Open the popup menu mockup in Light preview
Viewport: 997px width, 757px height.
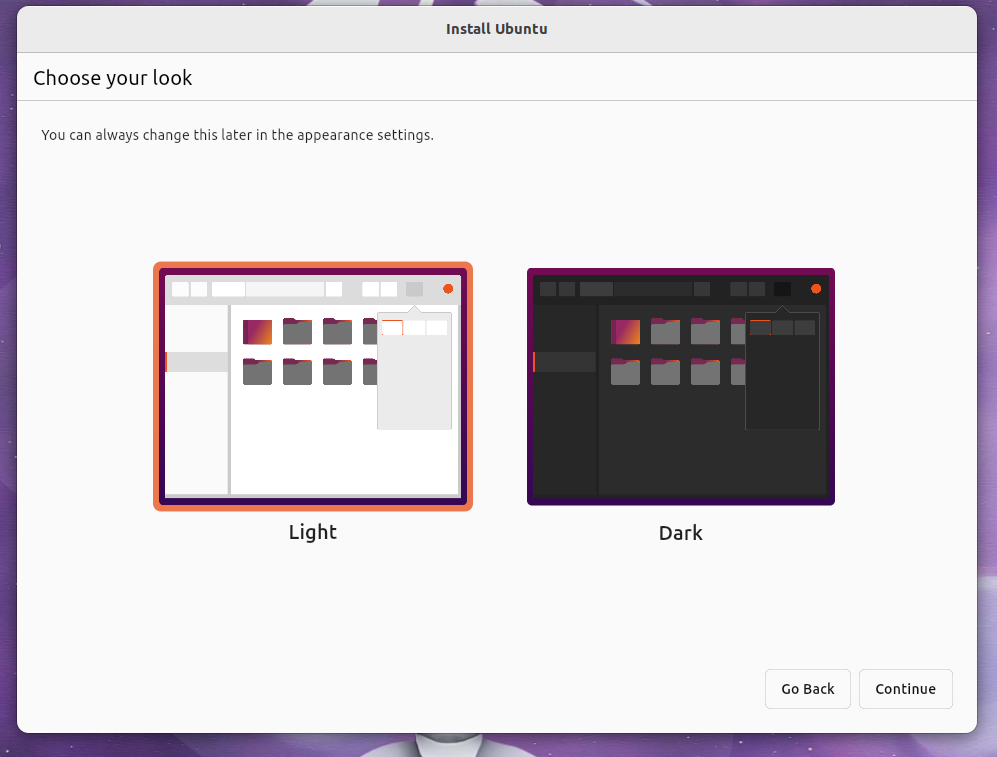pyautogui.click(x=414, y=375)
